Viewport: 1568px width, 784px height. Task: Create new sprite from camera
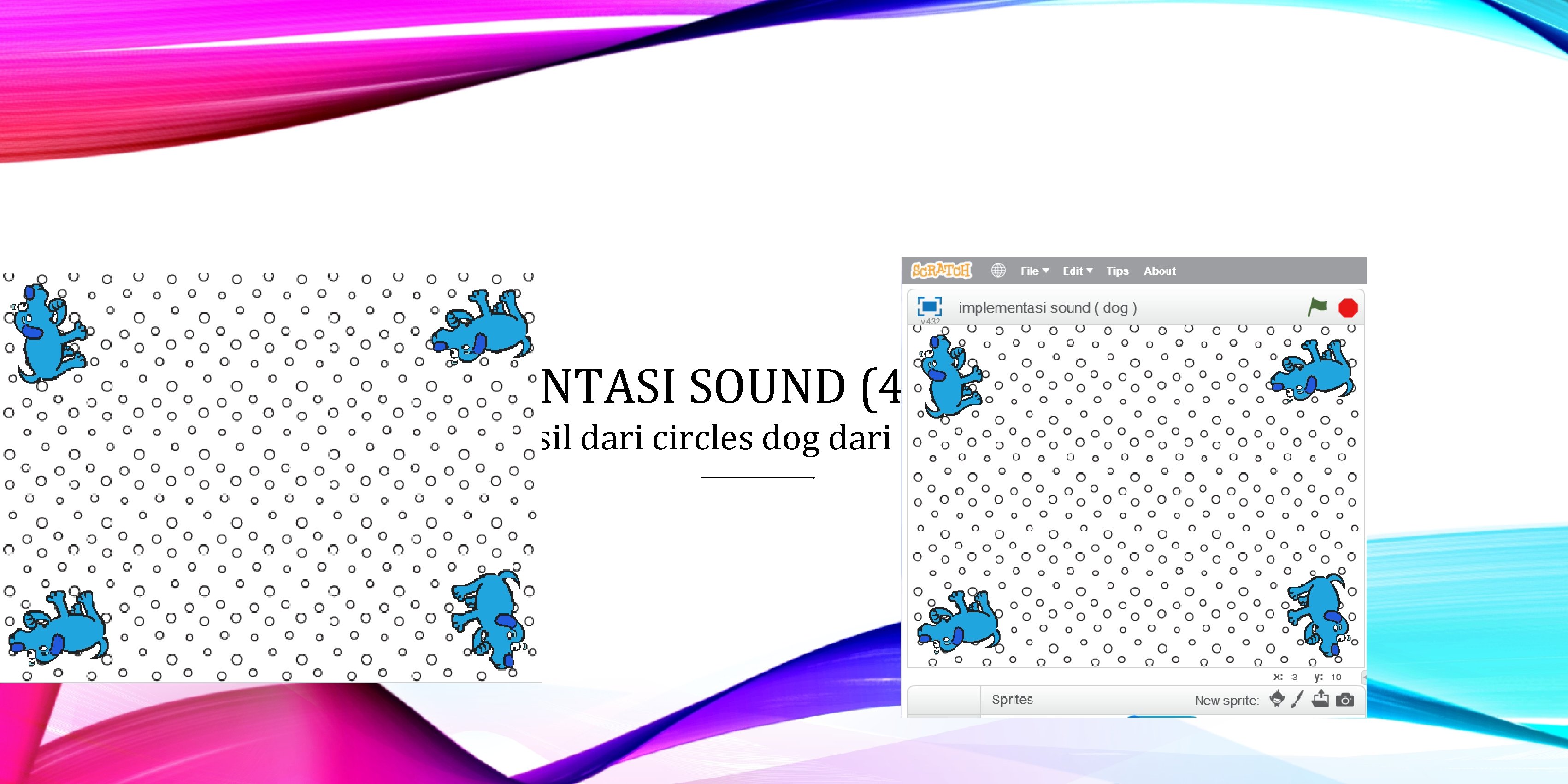click(1345, 699)
